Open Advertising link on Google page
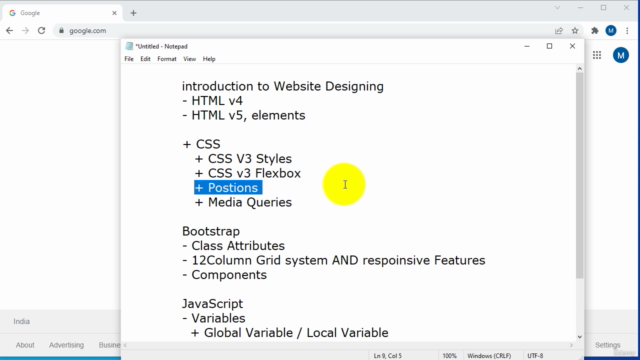Image resolution: width=640 pixels, height=360 pixels. click(x=66, y=345)
